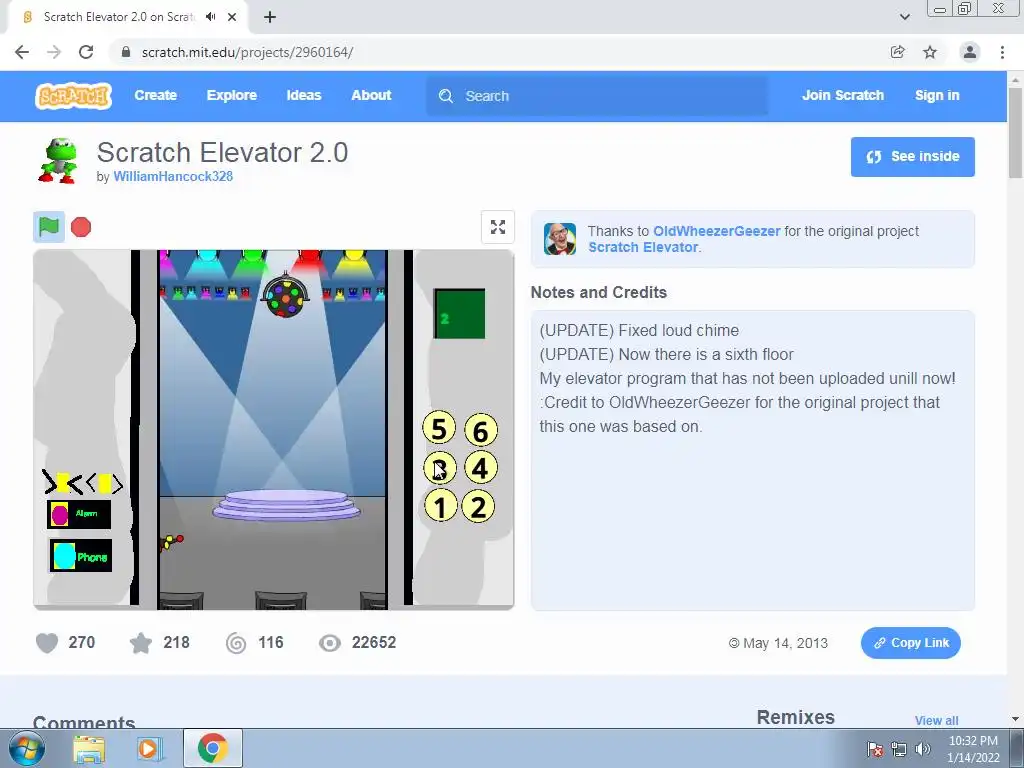The image size is (1024, 768).
Task: Select elevator floor button 2
Action: (478, 506)
